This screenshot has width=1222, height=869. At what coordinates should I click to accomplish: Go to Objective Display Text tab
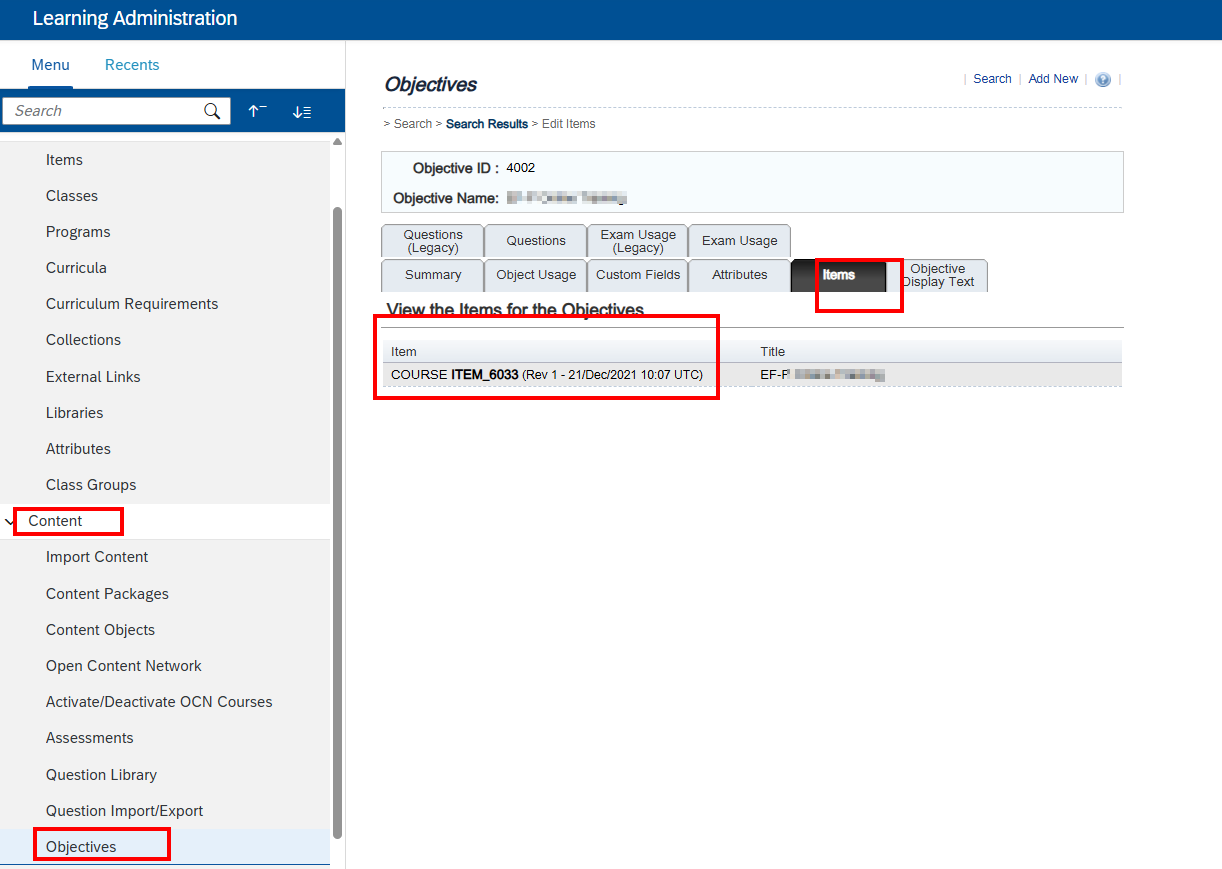coord(938,275)
